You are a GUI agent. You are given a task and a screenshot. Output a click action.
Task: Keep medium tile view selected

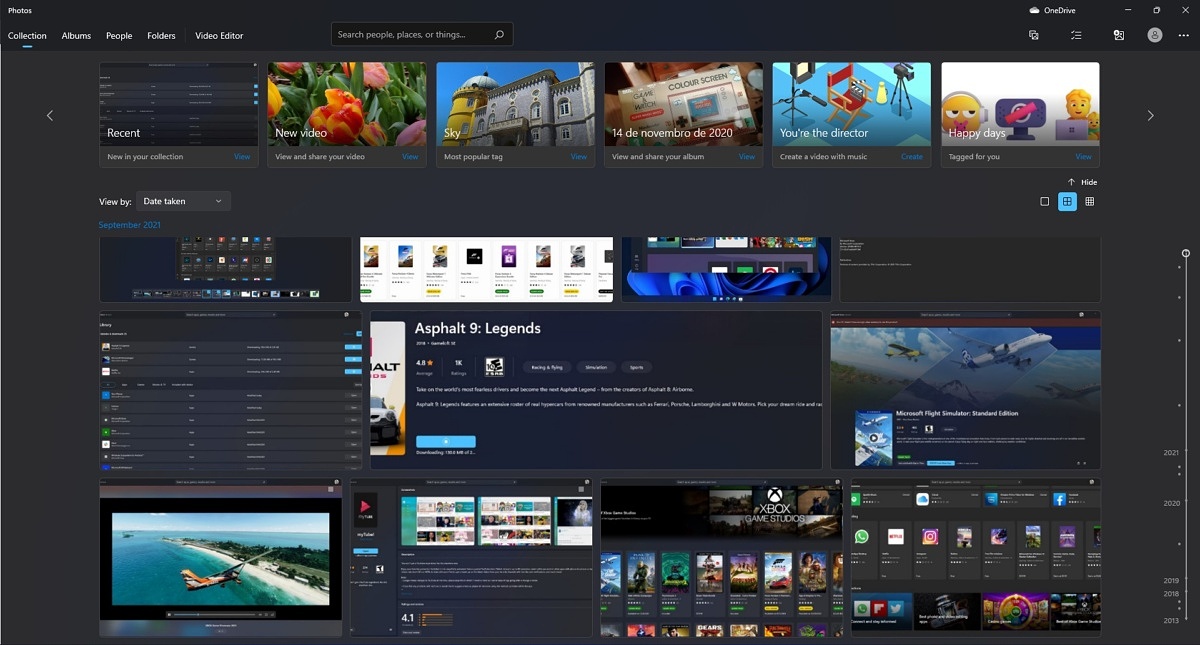tap(1067, 201)
